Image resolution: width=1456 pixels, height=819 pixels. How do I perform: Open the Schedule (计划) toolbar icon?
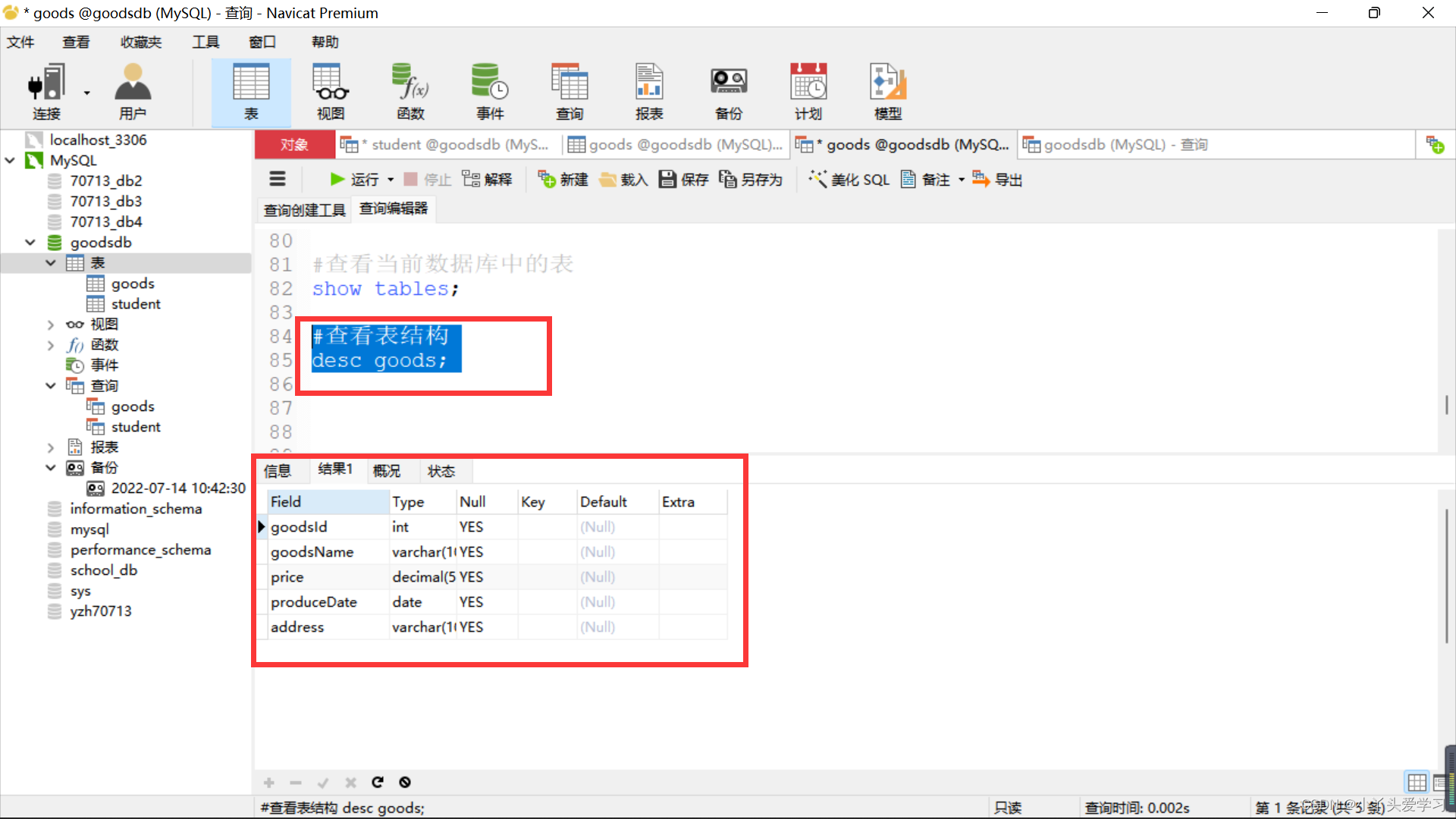pos(808,91)
